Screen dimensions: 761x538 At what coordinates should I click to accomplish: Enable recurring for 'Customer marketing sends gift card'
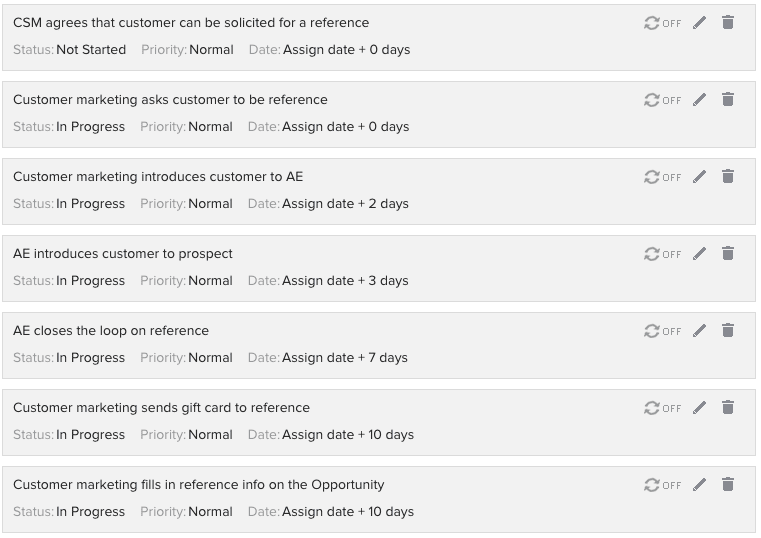tap(662, 408)
